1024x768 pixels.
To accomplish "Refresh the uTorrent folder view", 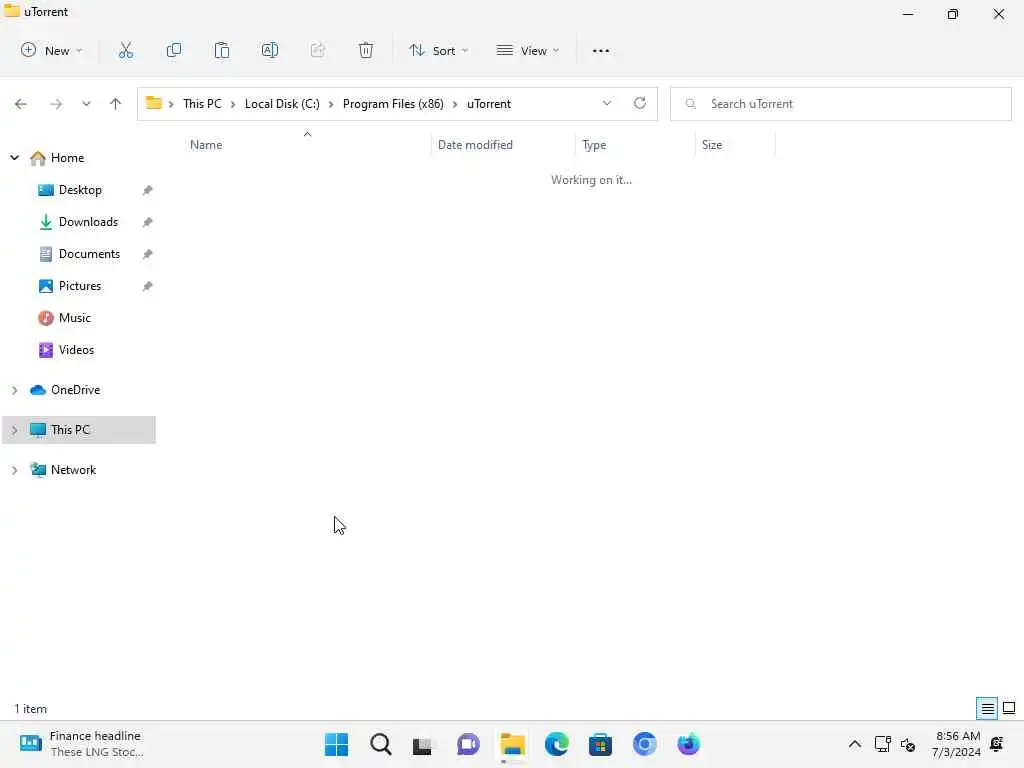I will (640, 103).
